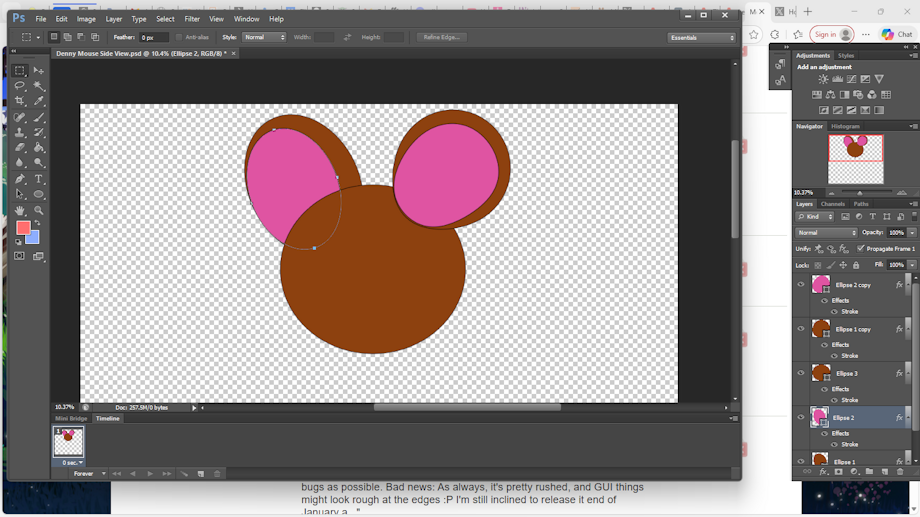Viewport: 920px width, 517px height.
Task: Select the frame 1 thumbnail in Timeline
Action: point(68,441)
